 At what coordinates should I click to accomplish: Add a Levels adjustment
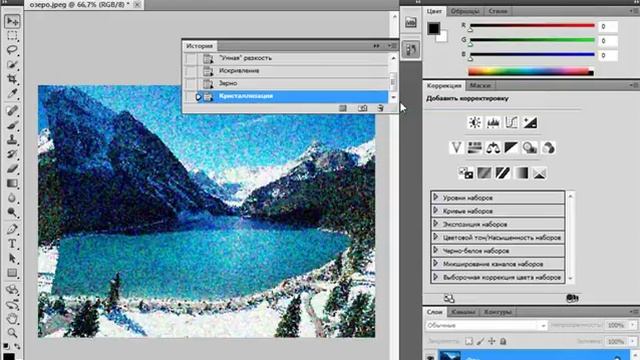point(493,122)
